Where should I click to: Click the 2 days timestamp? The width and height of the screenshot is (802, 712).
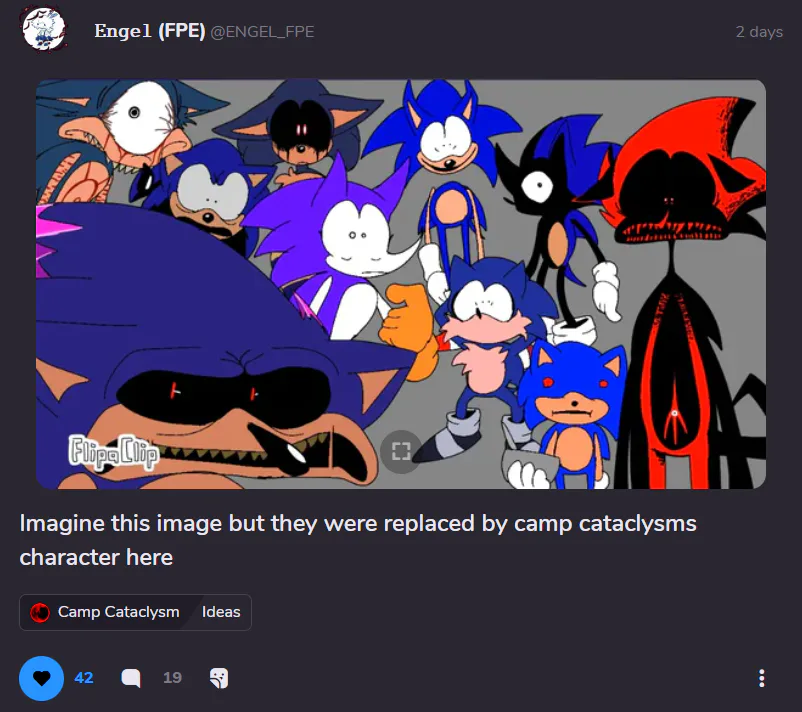(x=759, y=32)
